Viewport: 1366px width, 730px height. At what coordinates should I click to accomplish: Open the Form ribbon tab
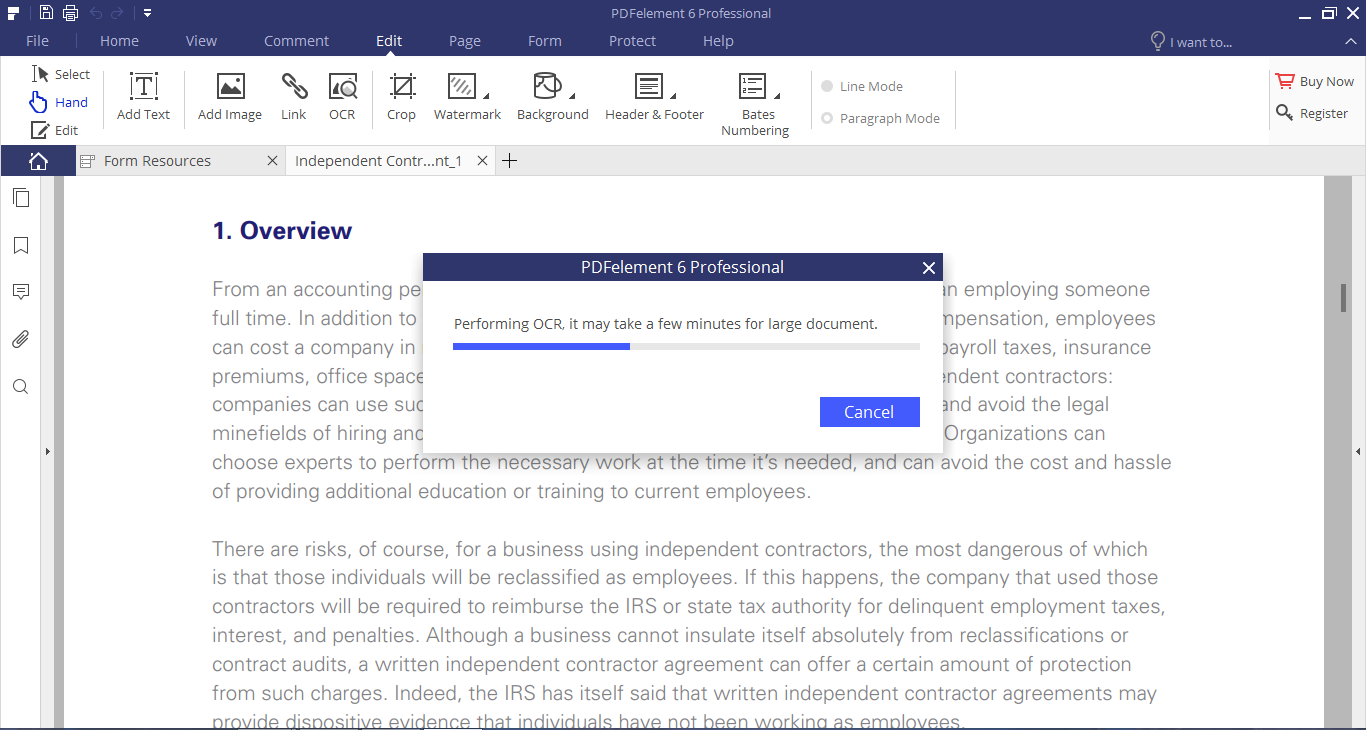click(545, 41)
